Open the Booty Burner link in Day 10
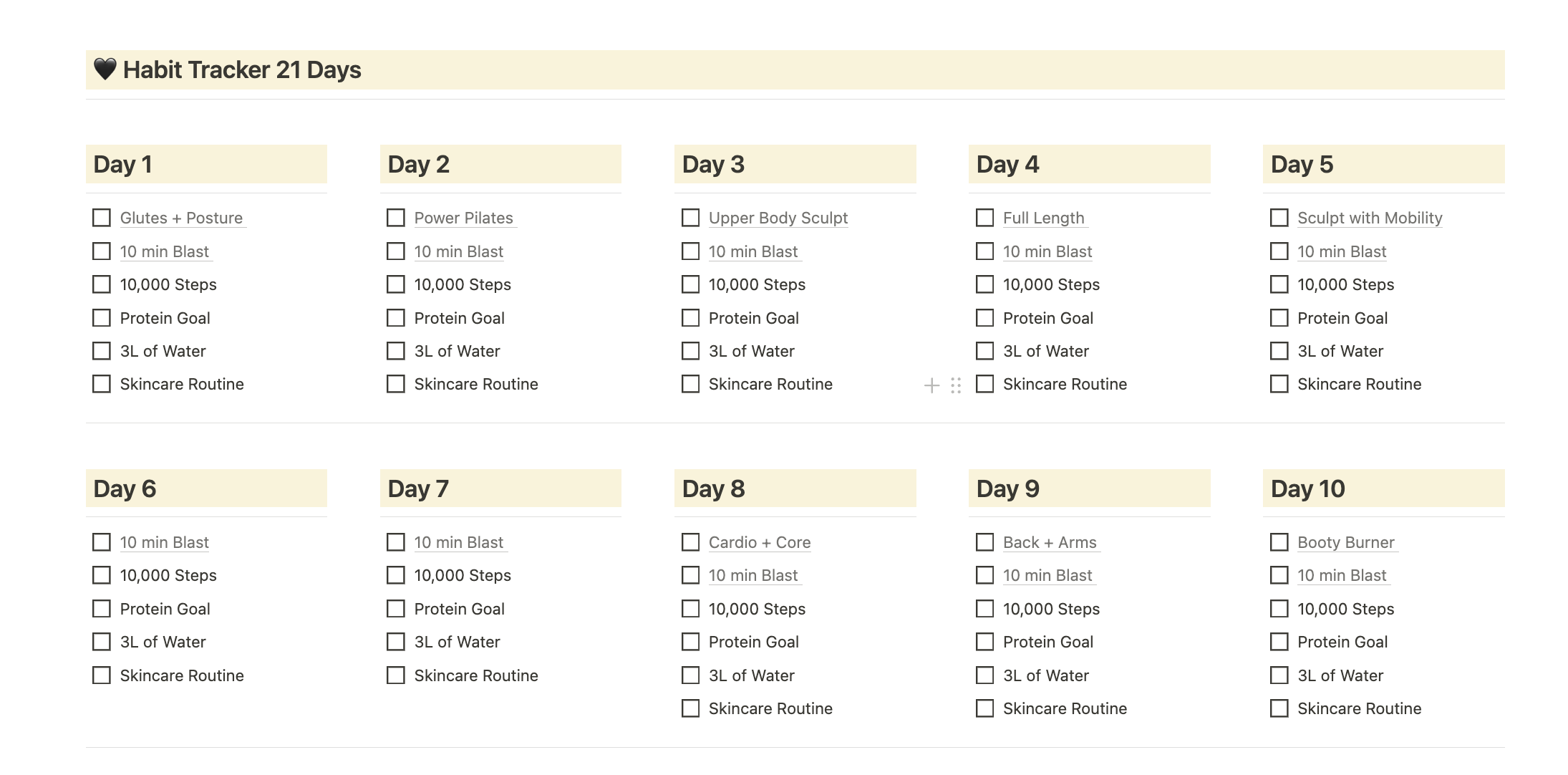 pos(1346,542)
